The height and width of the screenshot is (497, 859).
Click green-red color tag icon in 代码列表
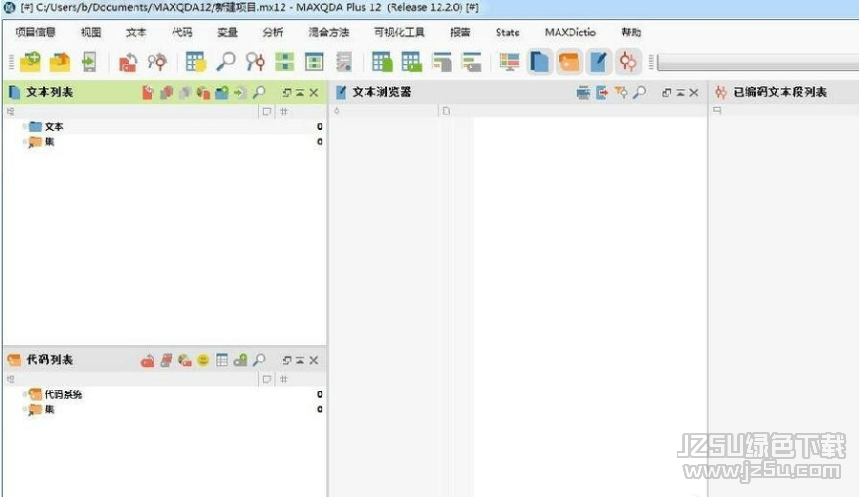pos(185,361)
